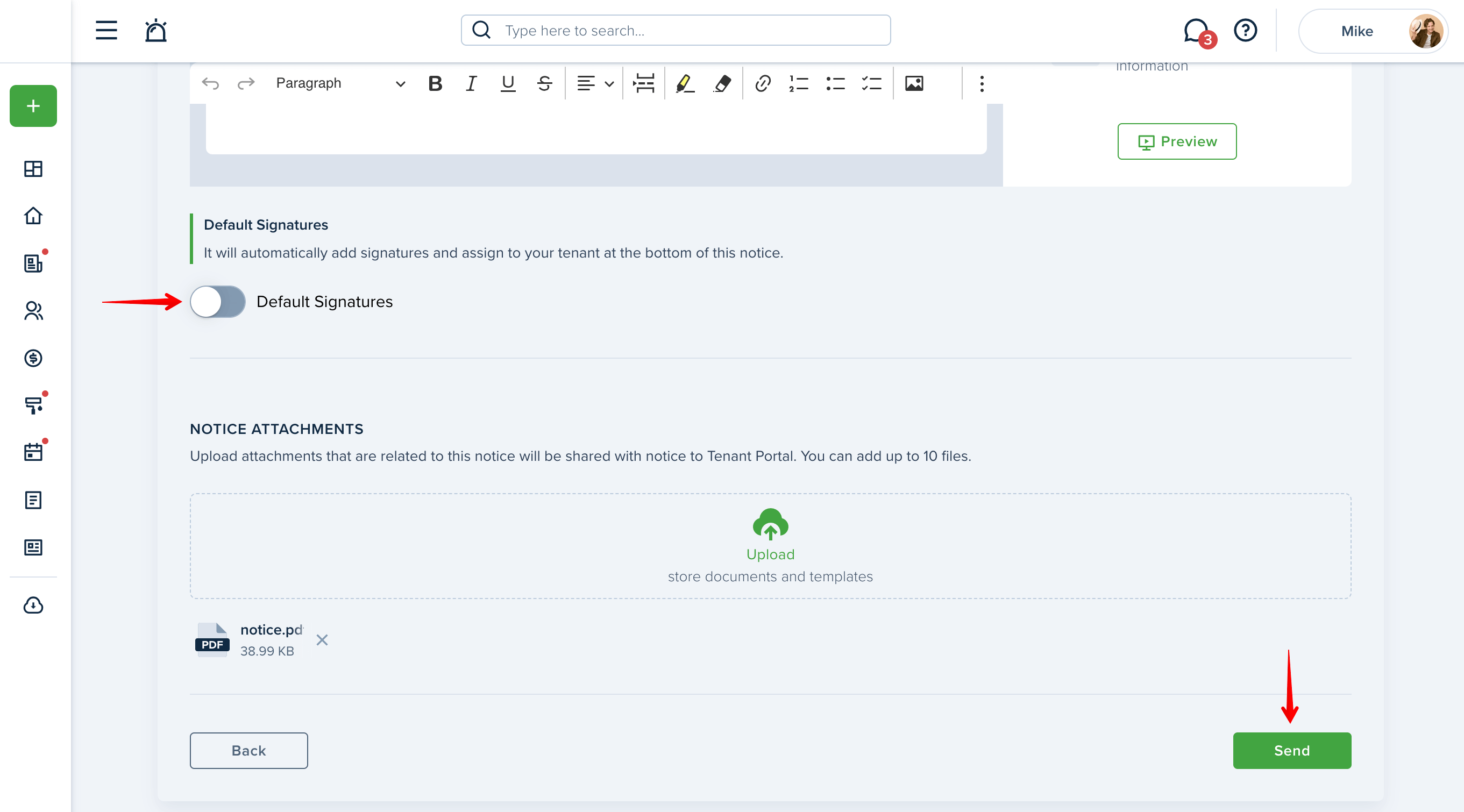Open the Paragraph style dropdown

tap(340, 83)
